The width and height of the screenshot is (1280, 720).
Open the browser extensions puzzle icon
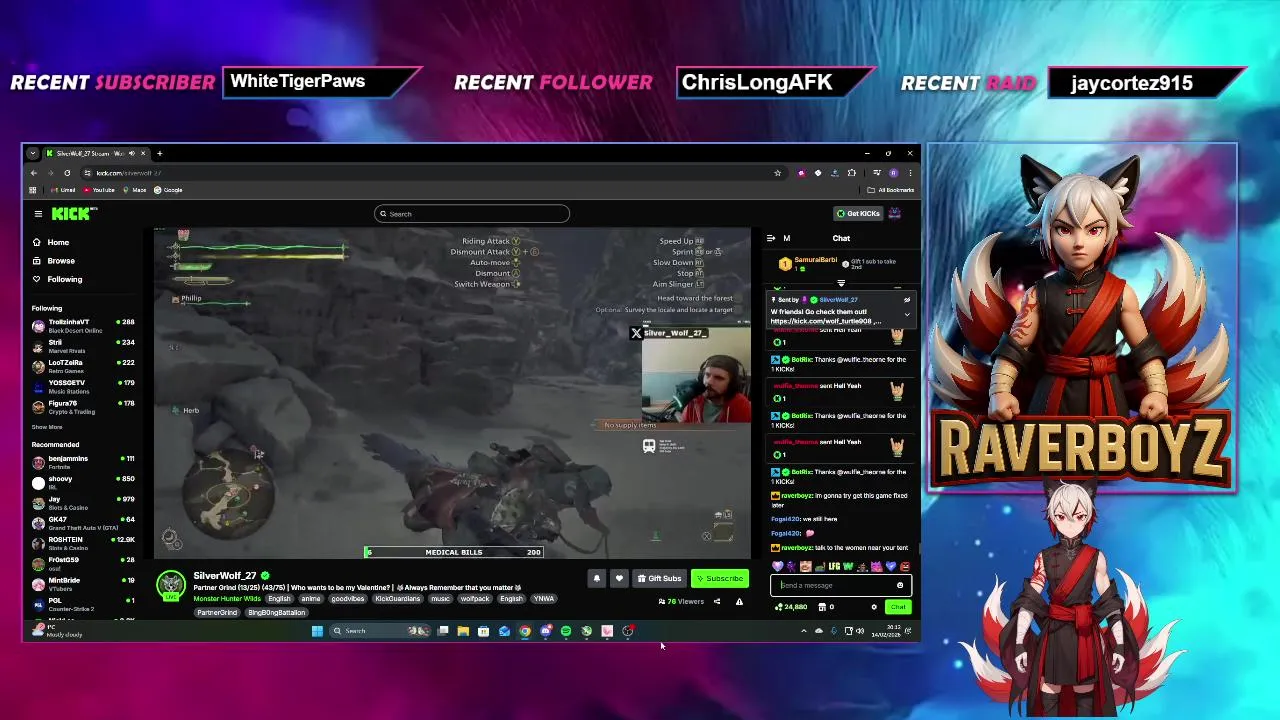click(852, 172)
